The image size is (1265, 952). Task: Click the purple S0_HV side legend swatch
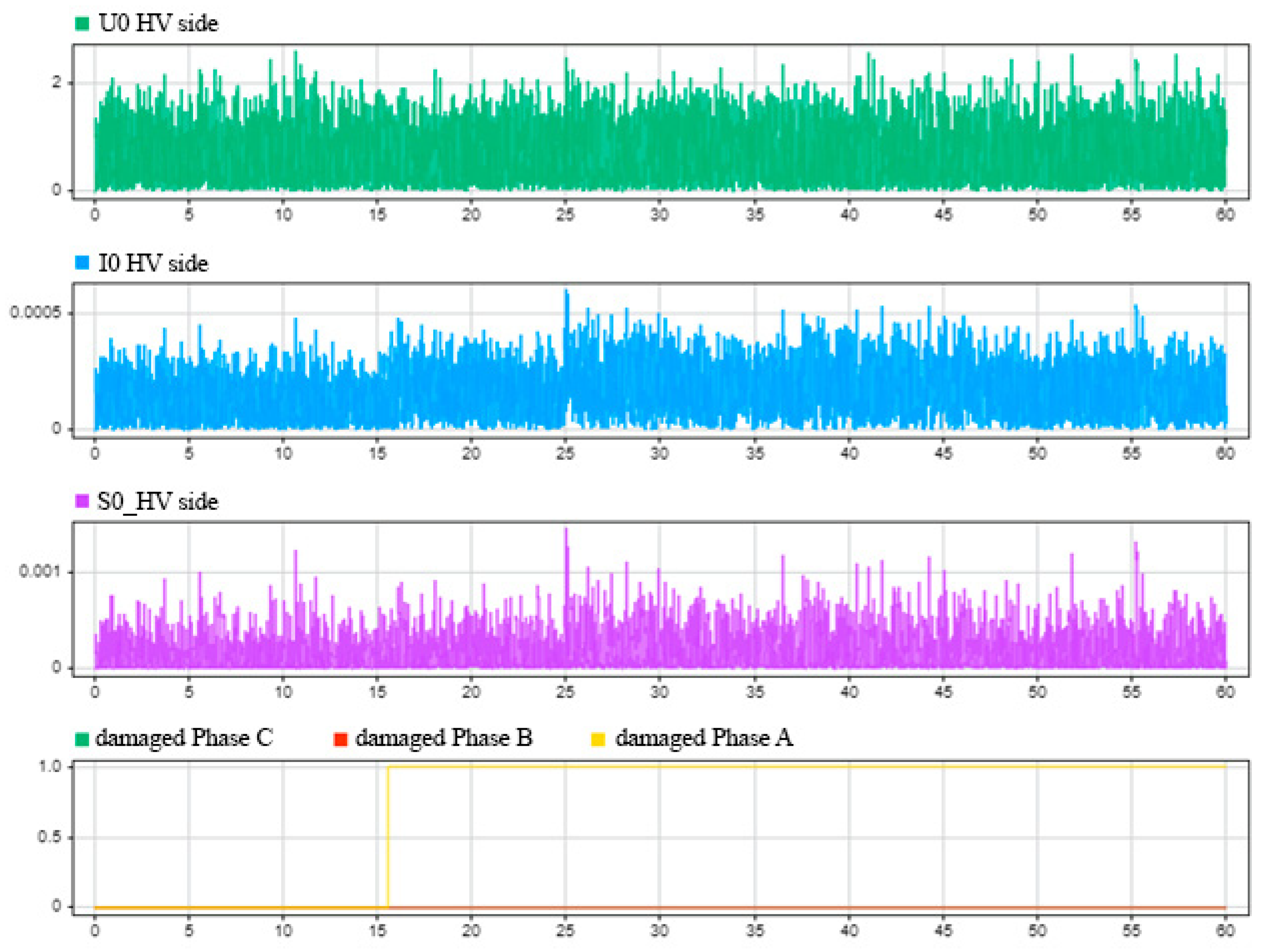point(82,501)
